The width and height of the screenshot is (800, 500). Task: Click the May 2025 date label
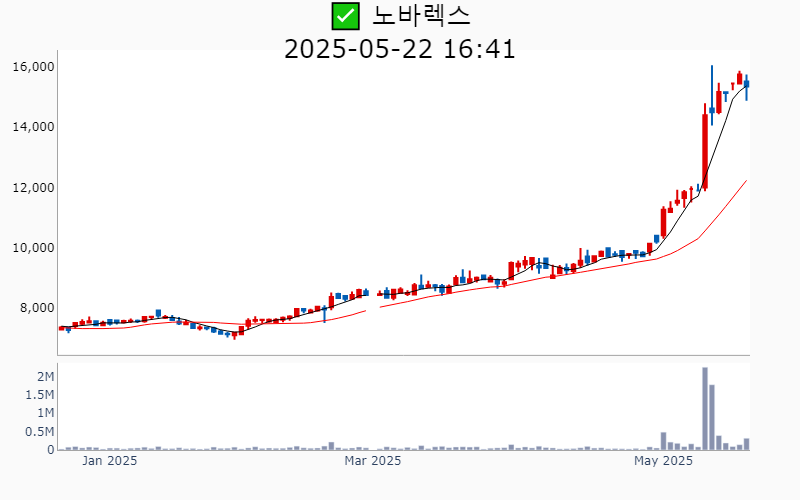point(663,461)
